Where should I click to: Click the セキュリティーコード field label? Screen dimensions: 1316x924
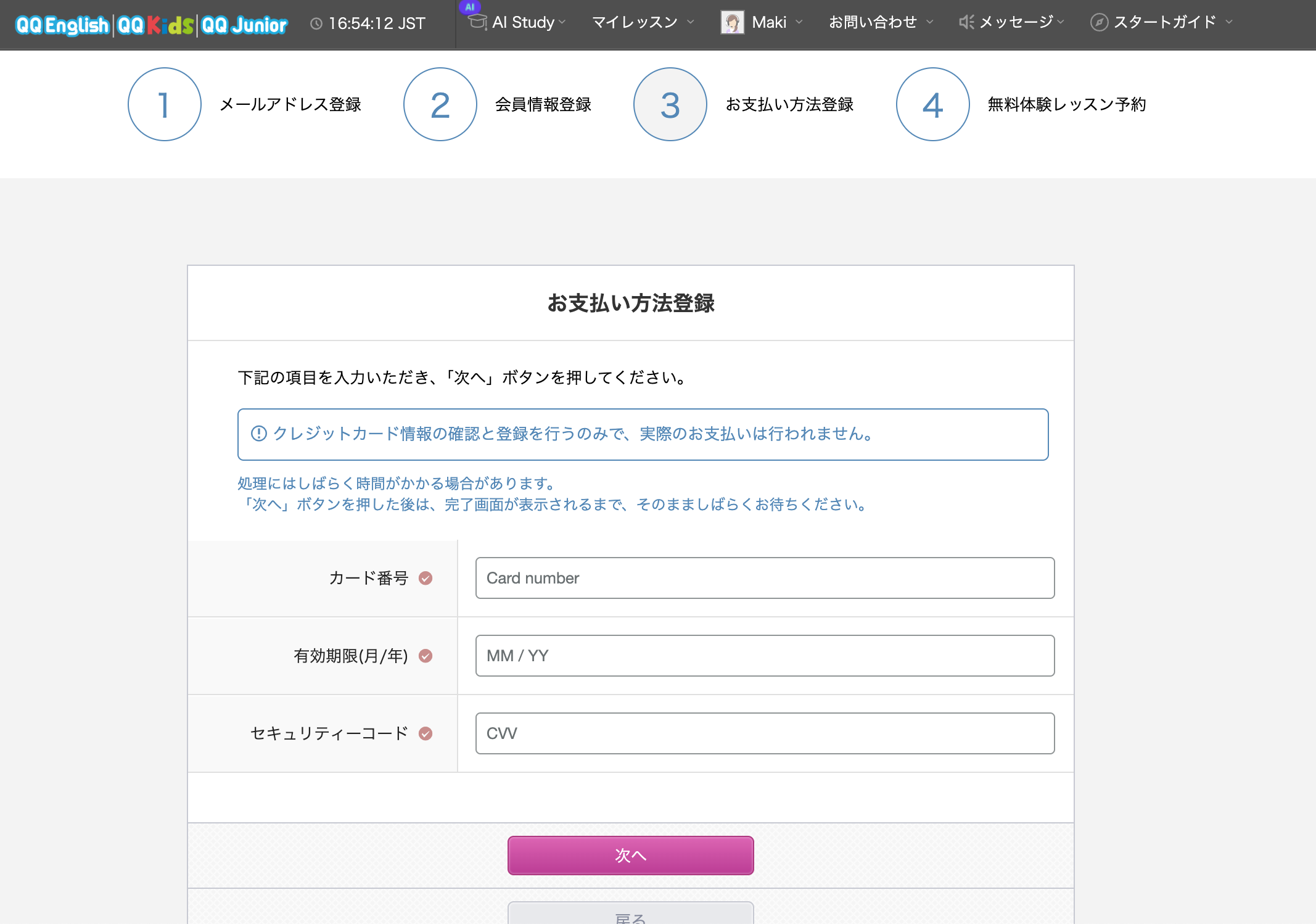[329, 733]
